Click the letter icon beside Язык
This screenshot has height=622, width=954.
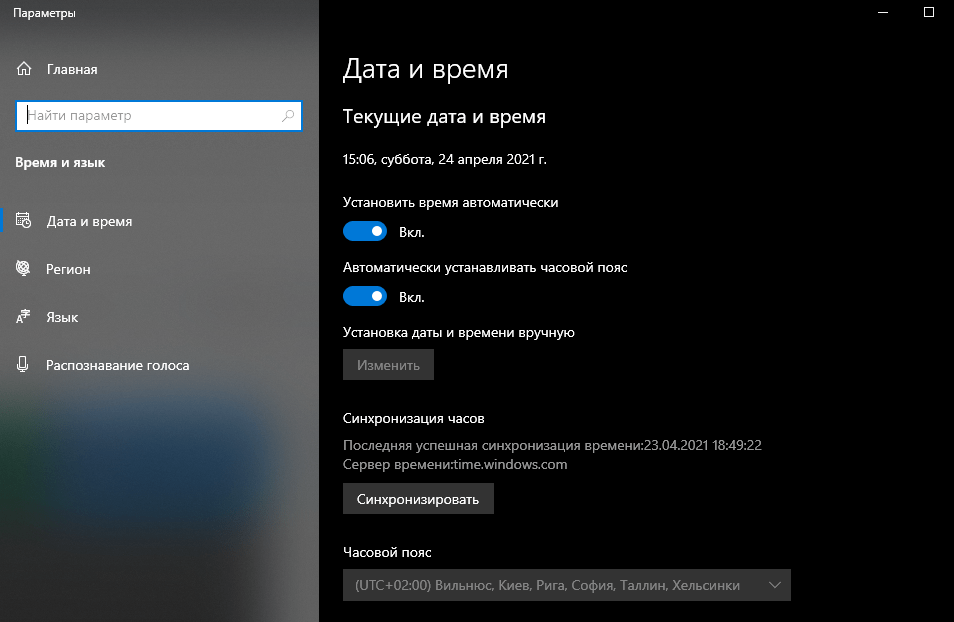[24, 317]
